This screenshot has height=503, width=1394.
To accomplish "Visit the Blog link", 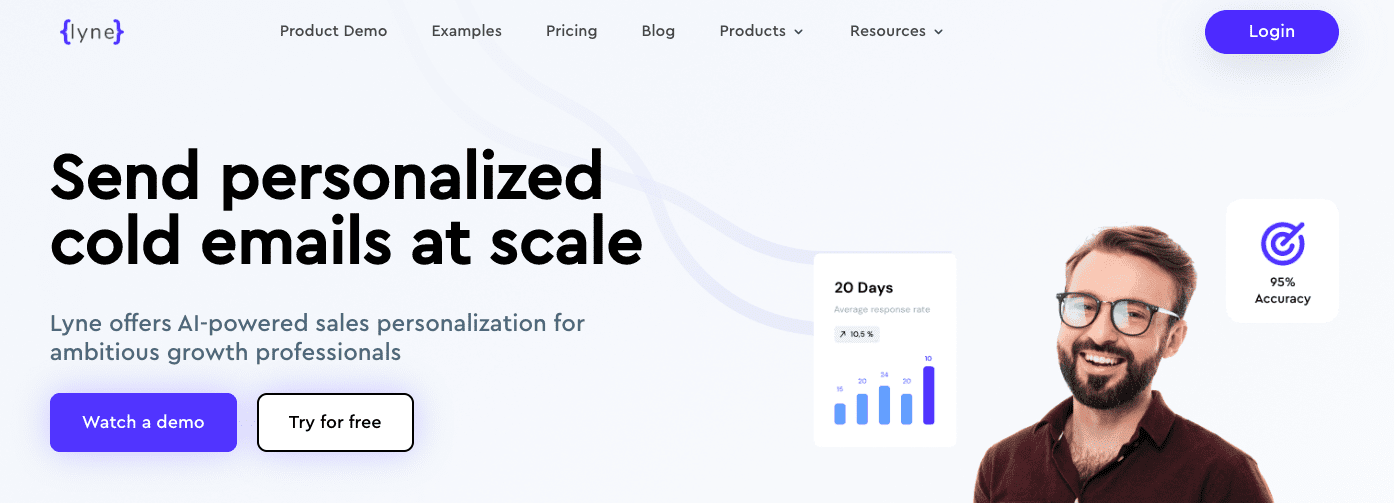I will [658, 31].
